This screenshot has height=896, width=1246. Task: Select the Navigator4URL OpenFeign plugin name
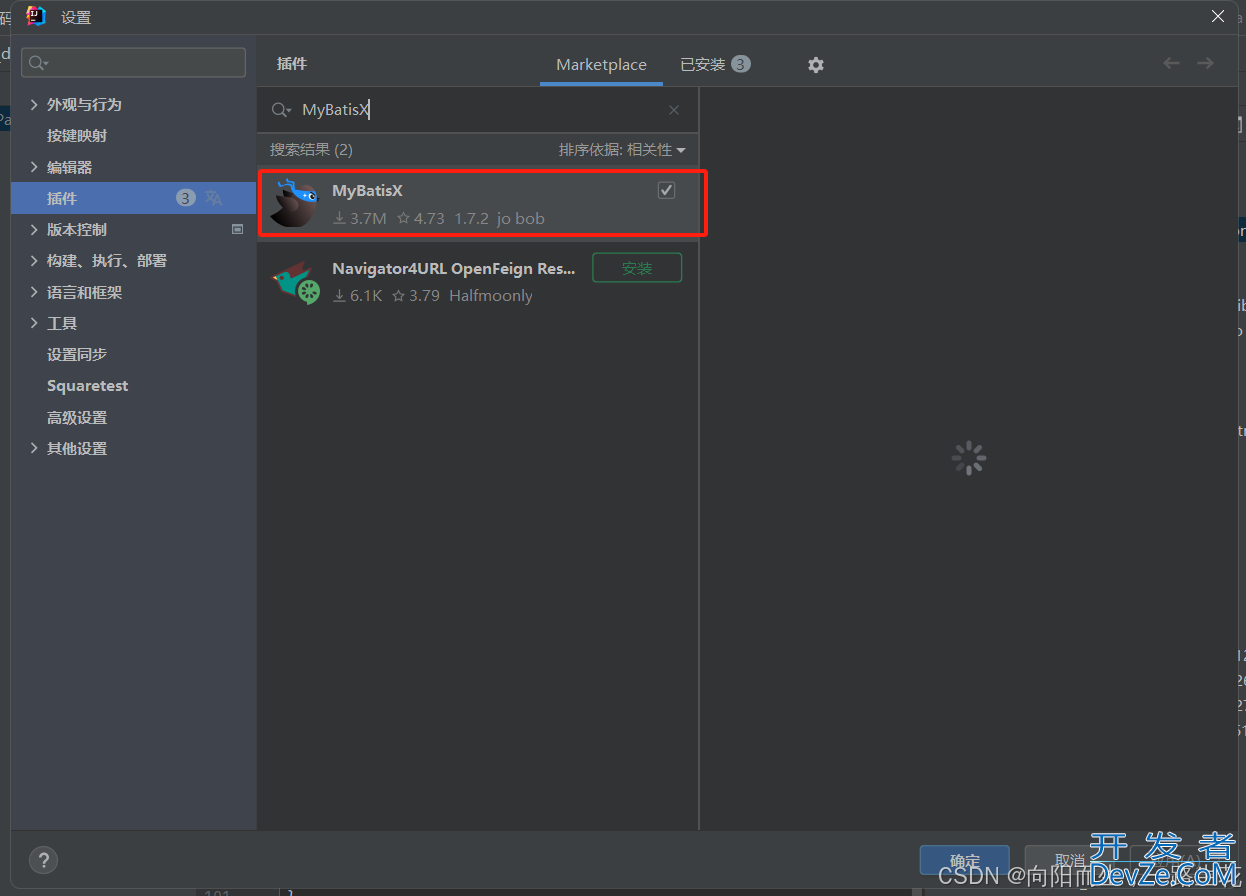[x=454, y=268]
